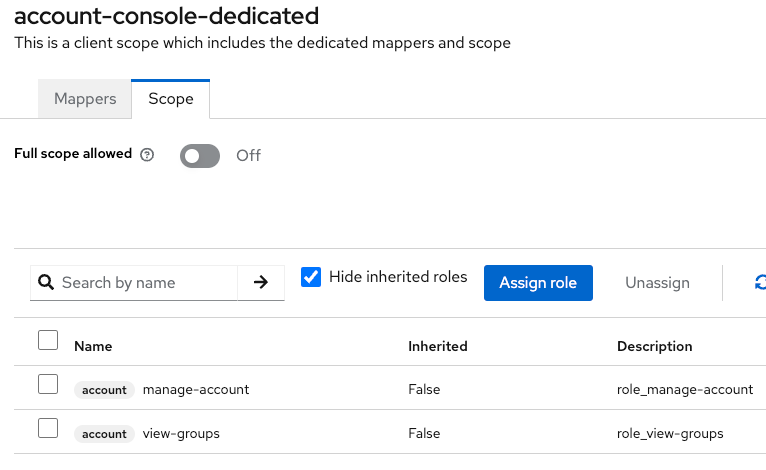Open help for Full scope allowed

tap(147, 155)
